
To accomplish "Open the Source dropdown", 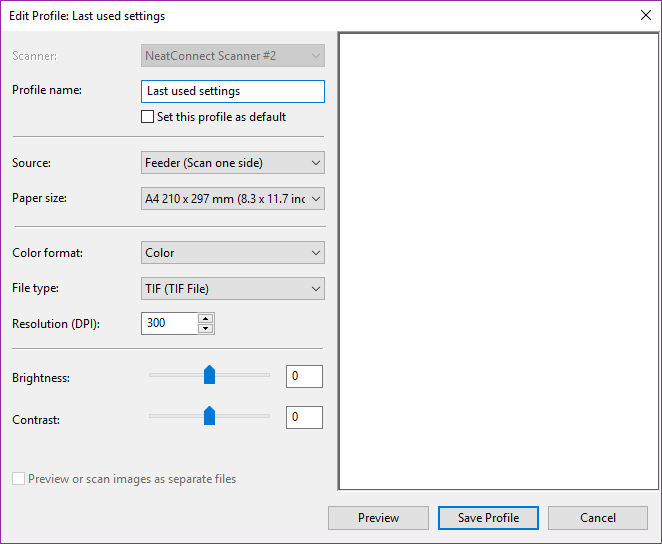I will point(233,162).
